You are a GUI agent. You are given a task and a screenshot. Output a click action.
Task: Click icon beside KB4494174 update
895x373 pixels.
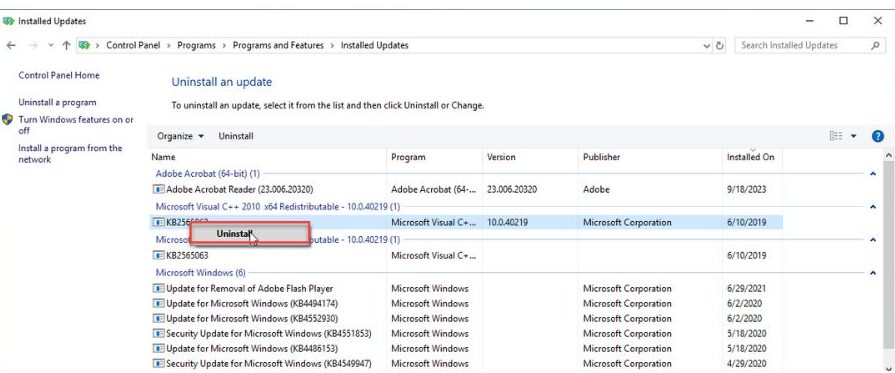point(159,303)
